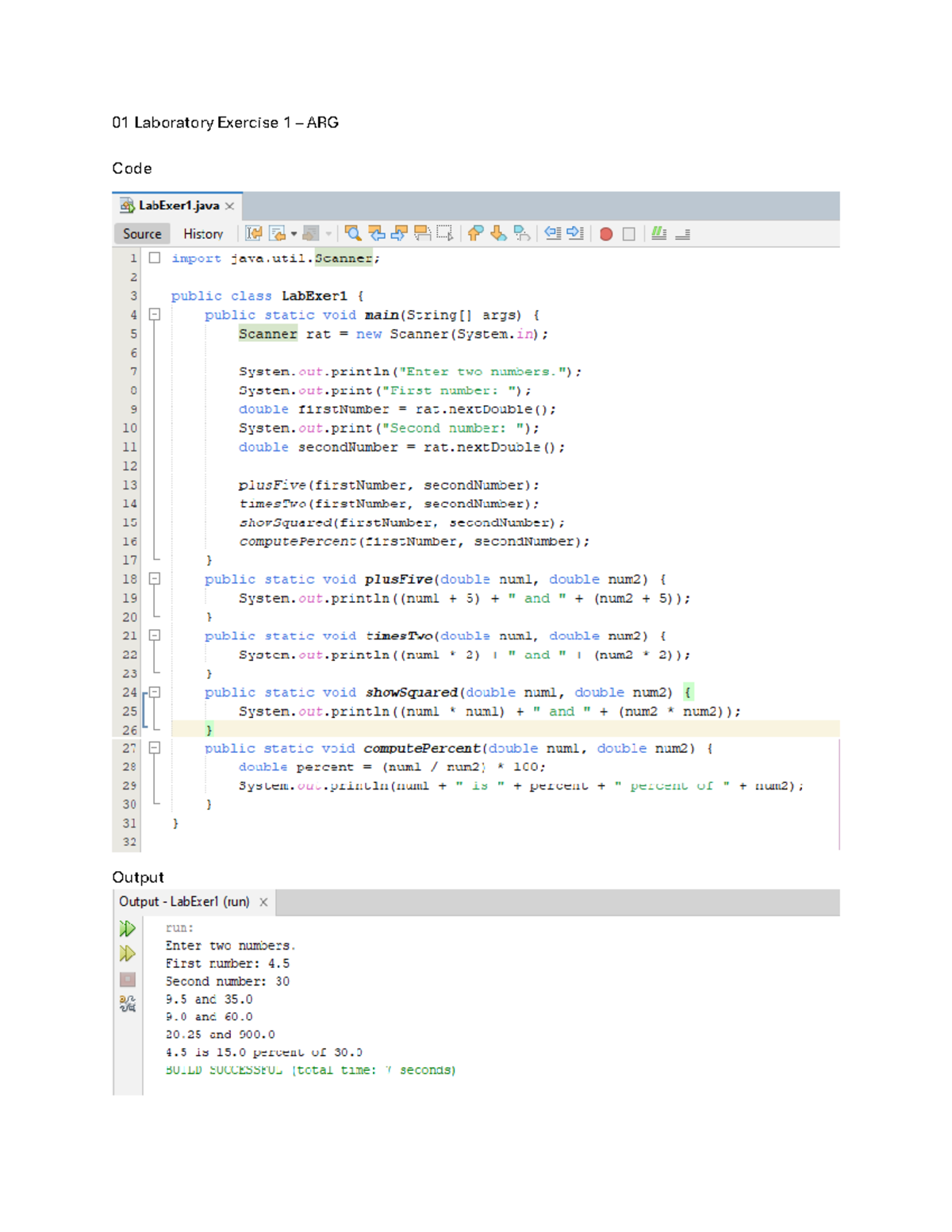Navigate to next occurrence
Screen dimensions: 952x1232
[x=399, y=232]
